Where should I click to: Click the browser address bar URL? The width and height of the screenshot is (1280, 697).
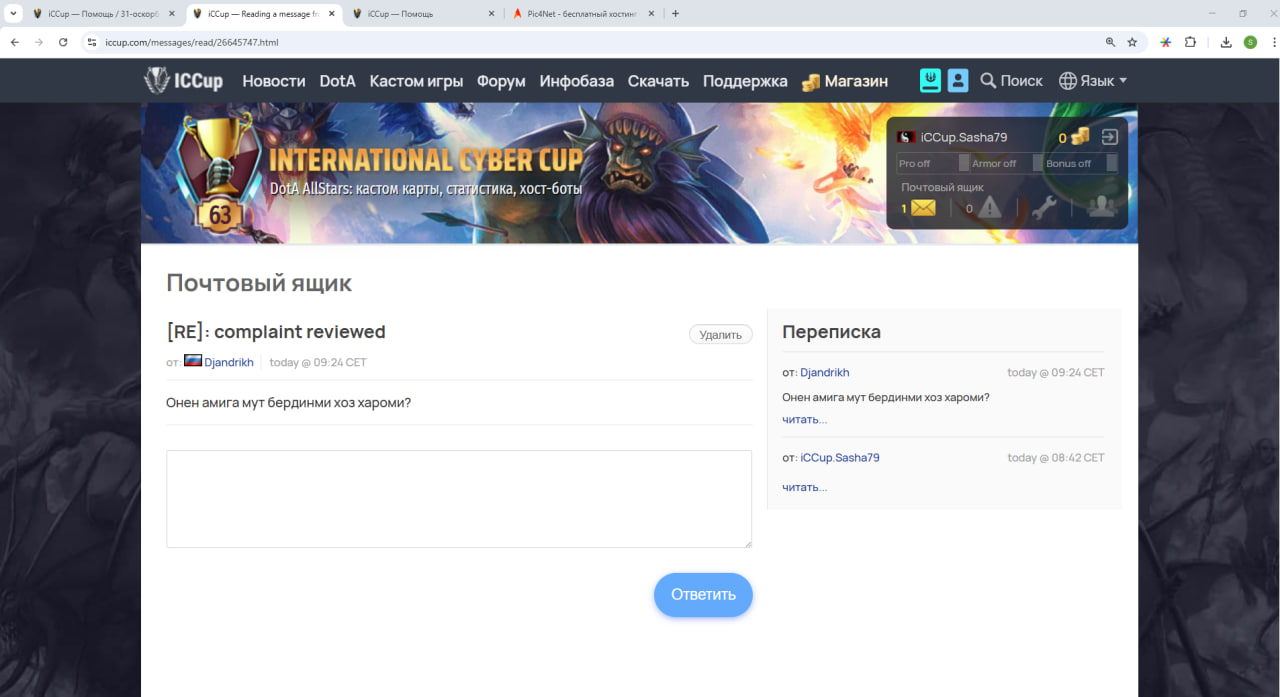[x=191, y=42]
